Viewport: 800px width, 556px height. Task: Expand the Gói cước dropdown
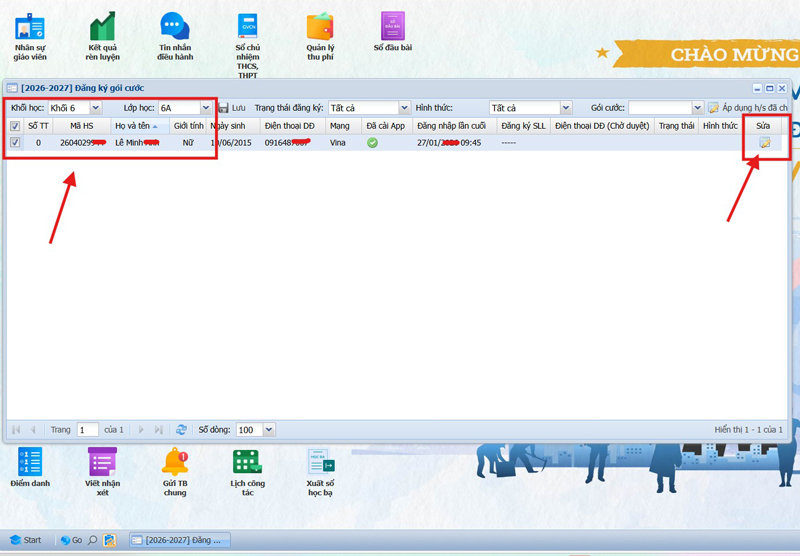pos(697,108)
